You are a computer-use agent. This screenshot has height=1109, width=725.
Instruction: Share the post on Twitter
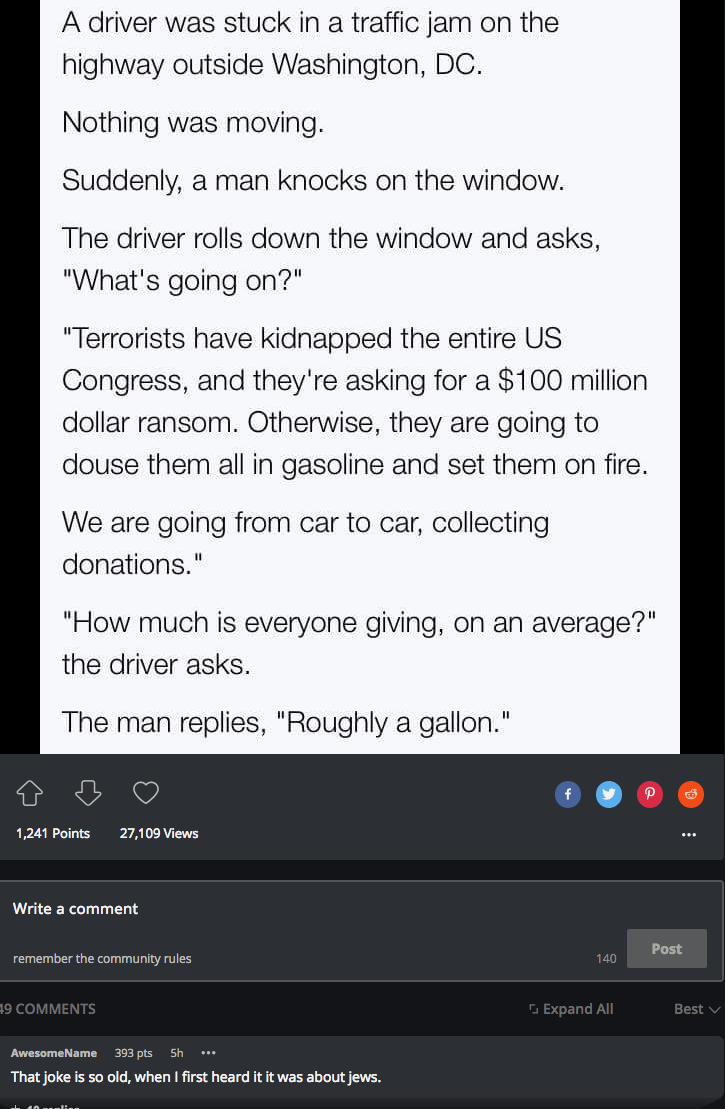pyautogui.click(x=608, y=794)
